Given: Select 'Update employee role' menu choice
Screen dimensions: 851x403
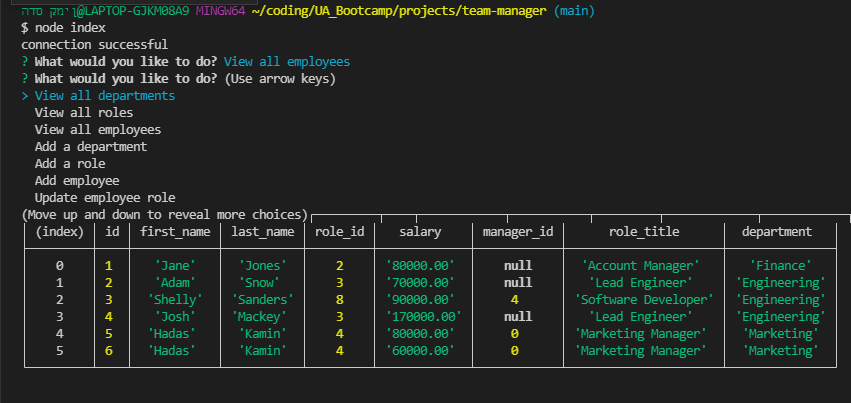Looking at the screenshot, I should pos(105,197).
